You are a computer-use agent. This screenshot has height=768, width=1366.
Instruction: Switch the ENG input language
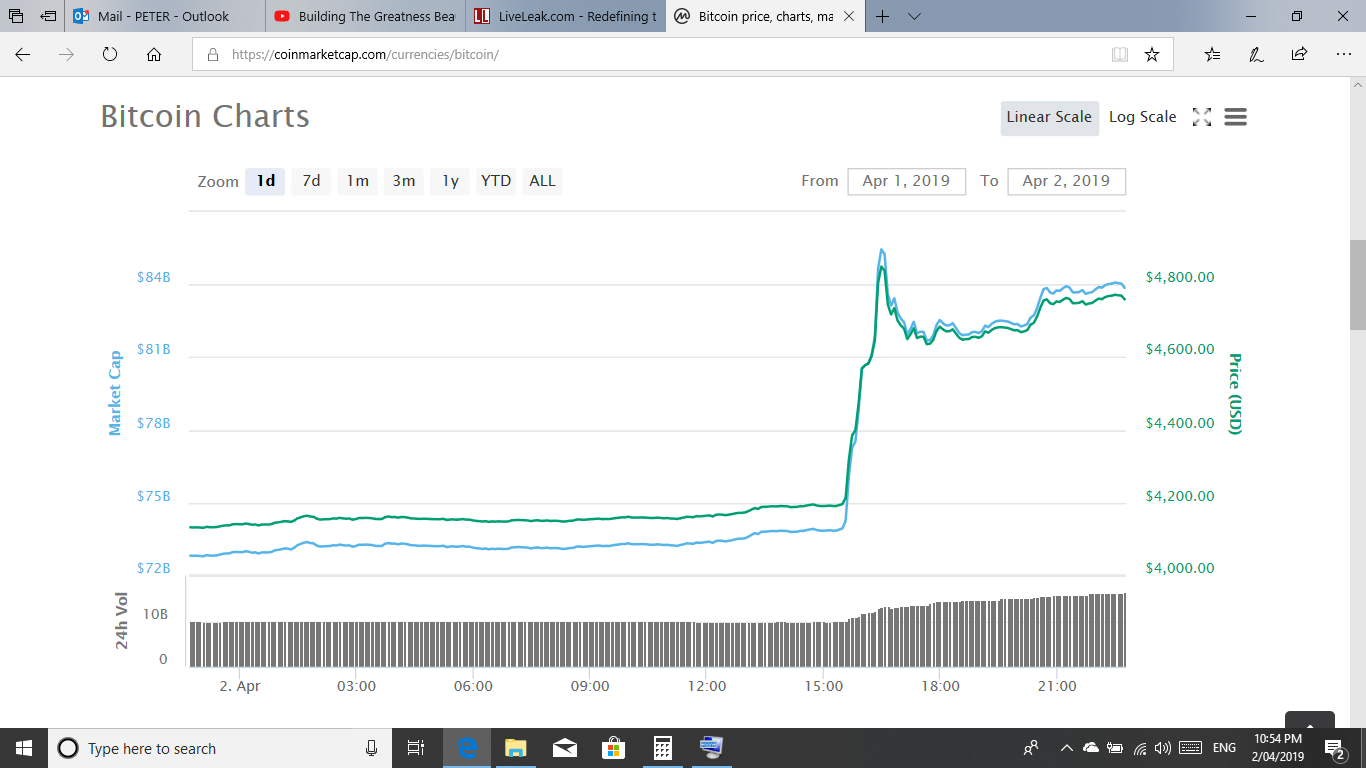1224,748
